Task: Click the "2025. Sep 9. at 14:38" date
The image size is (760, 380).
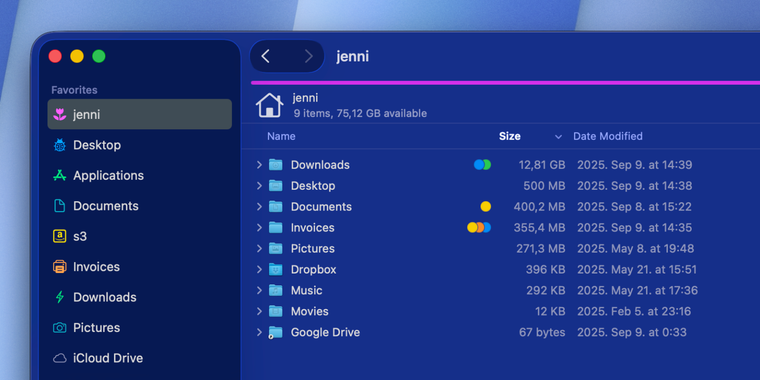Action: (x=634, y=186)
